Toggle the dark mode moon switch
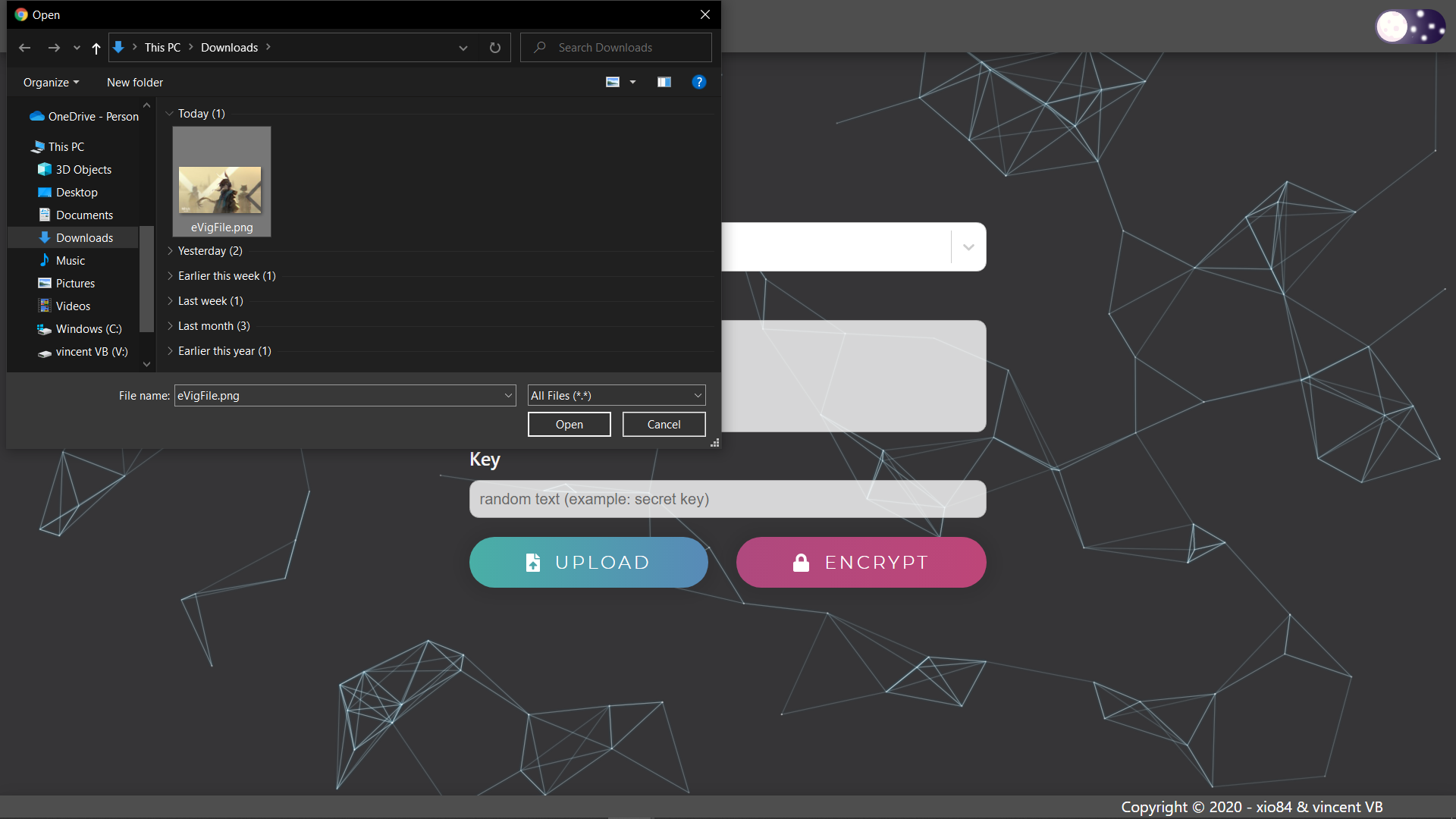 click(1410, 27)
